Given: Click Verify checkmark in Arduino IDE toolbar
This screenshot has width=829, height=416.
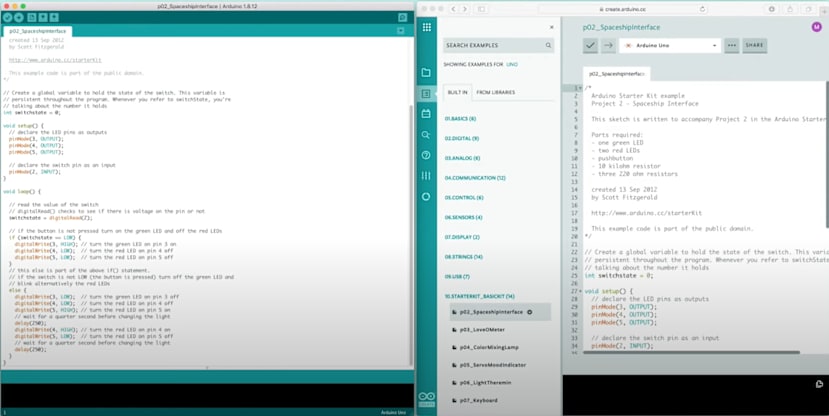Looking at the screenshot, I should click(7, 18).
